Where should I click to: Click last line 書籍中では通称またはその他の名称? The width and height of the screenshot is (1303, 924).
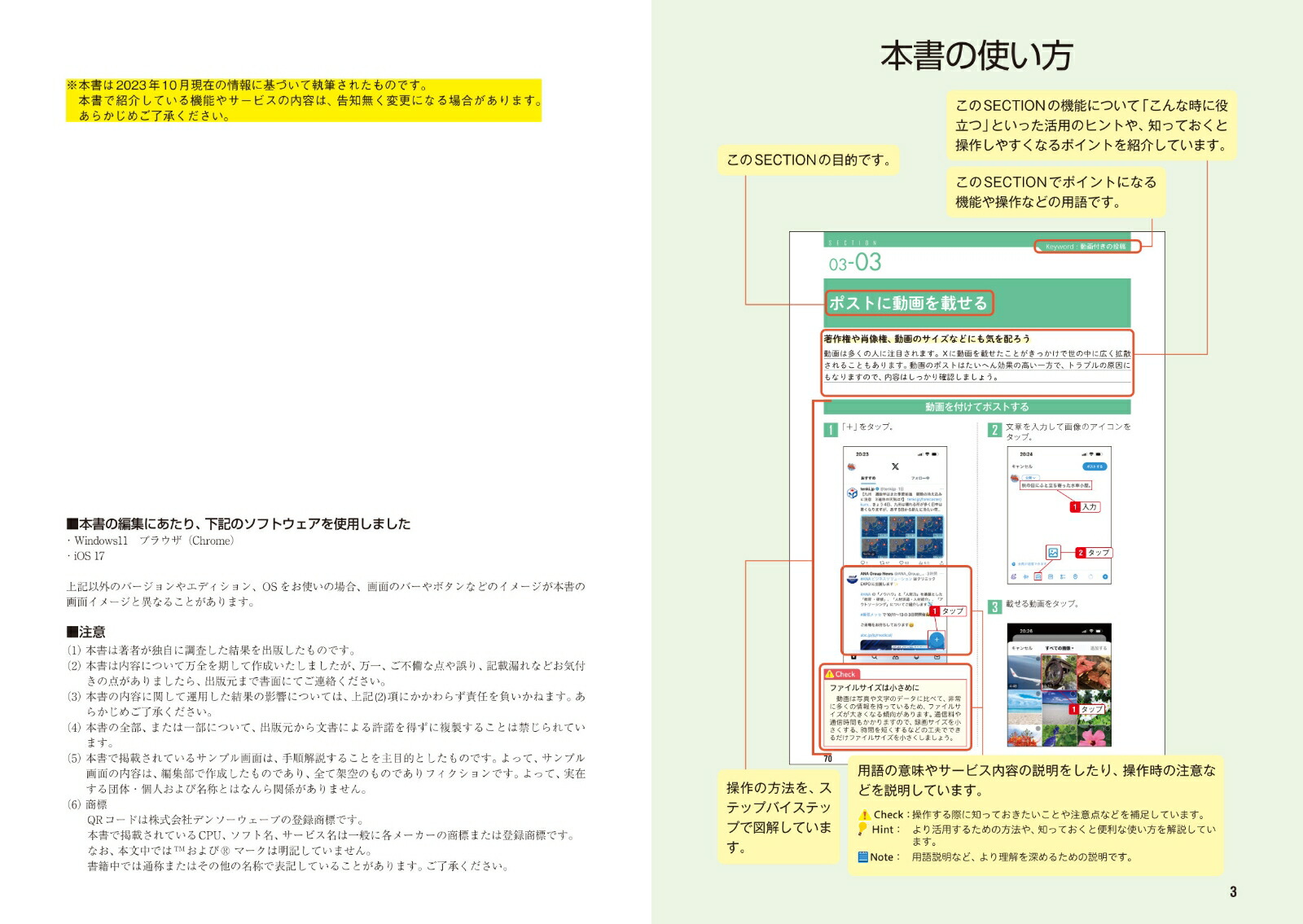click(300, 867)
